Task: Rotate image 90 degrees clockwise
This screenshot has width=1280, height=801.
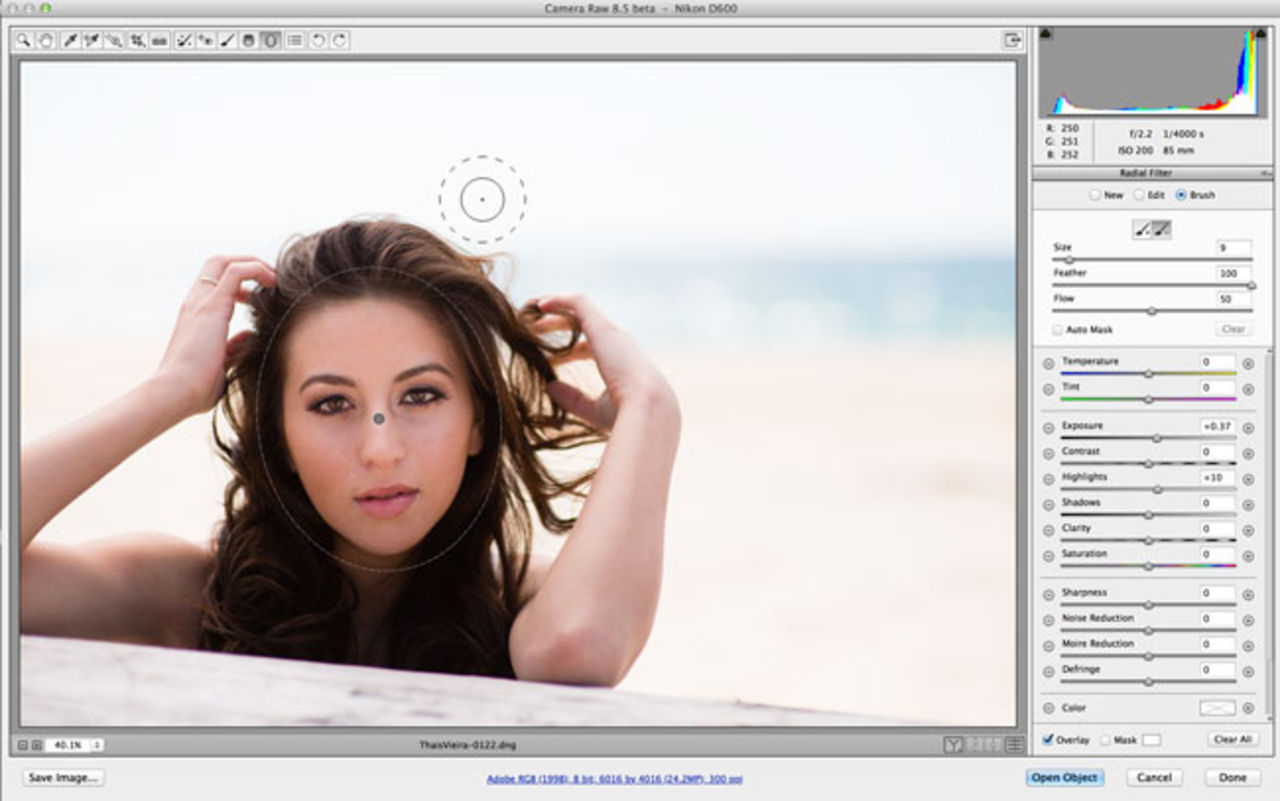Action: click(x=339, y=40)
